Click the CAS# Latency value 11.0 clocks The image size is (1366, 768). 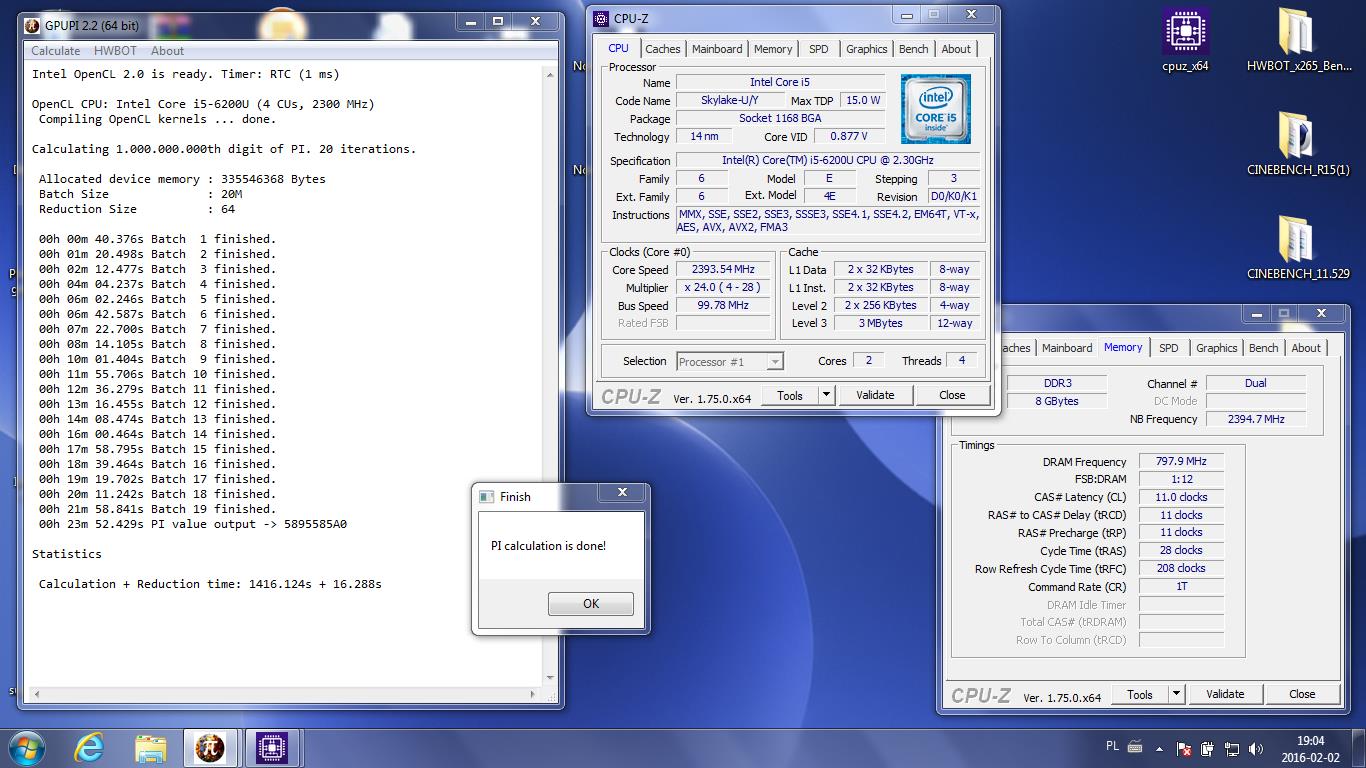1181,497
